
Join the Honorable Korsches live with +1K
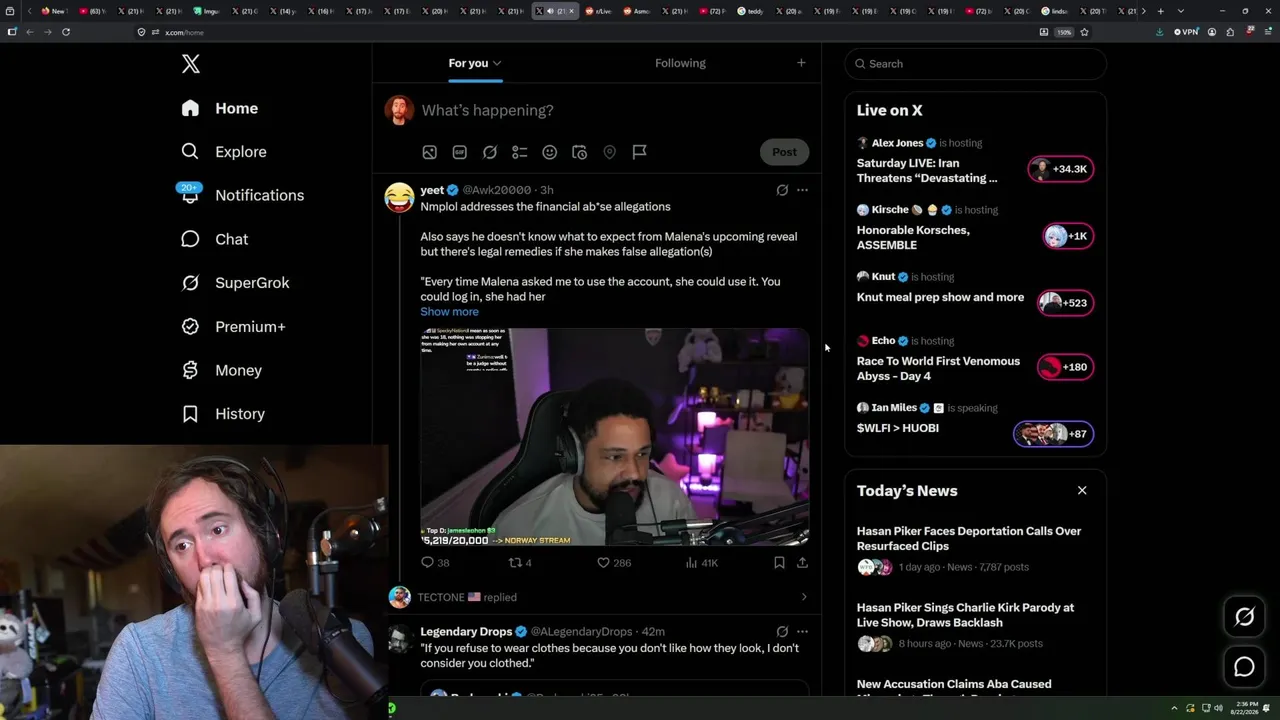[x=1068, y=236]
